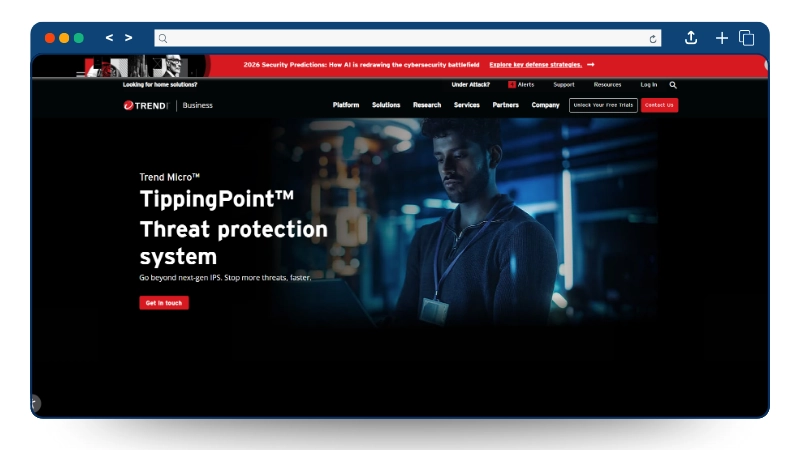Open the Research menu
This screenshot has width=800, height=450.
(x=427, y=105)
